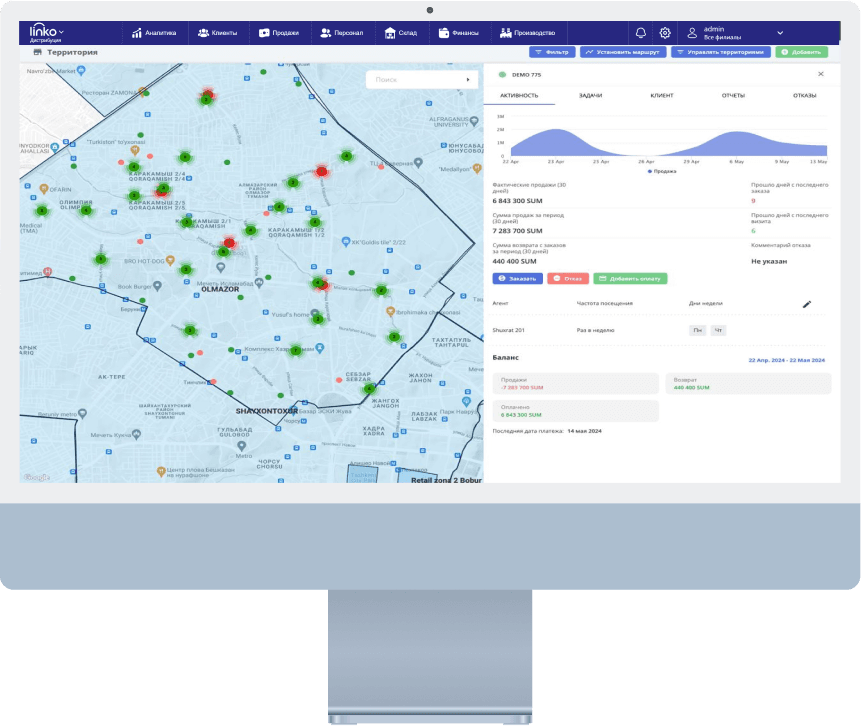Open the Аналитика menu
The image size is (861, 726).
[x=153, y=33]
